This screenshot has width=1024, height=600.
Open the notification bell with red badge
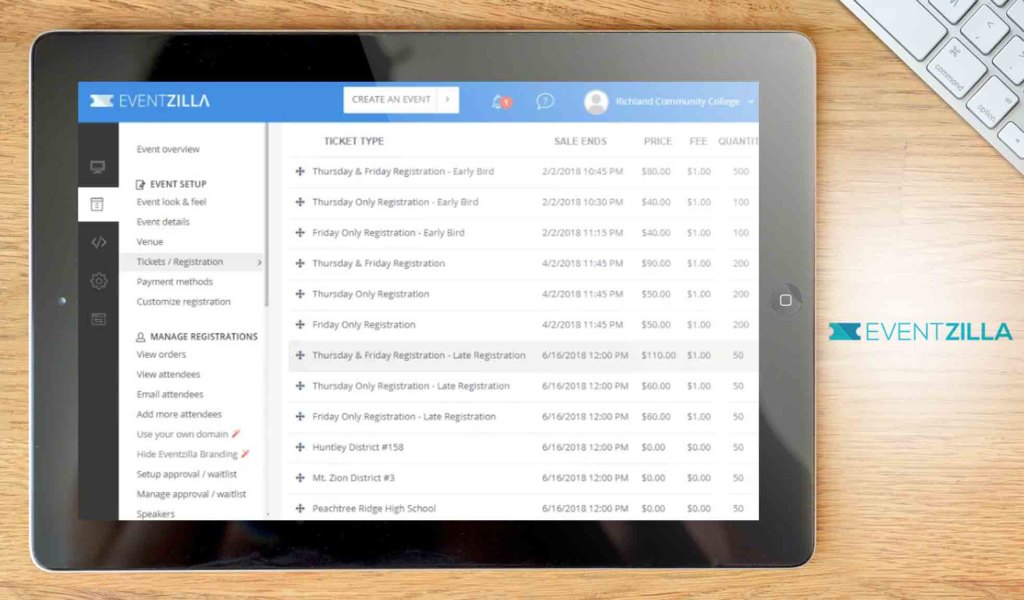tap(498, 101)
